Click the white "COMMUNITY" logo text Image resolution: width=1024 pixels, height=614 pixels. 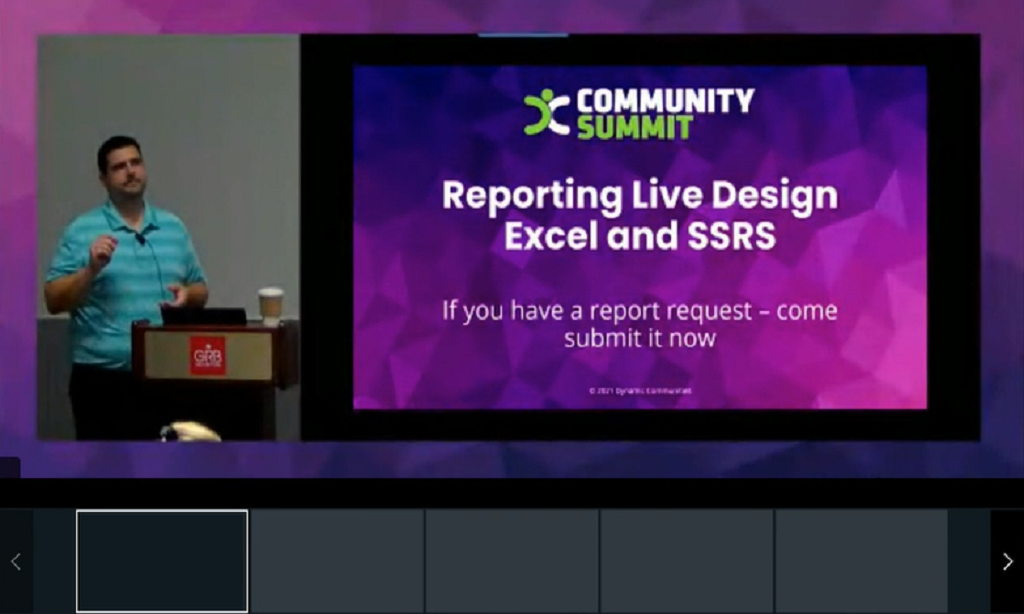pyautogui.click(x=665, y=101)
